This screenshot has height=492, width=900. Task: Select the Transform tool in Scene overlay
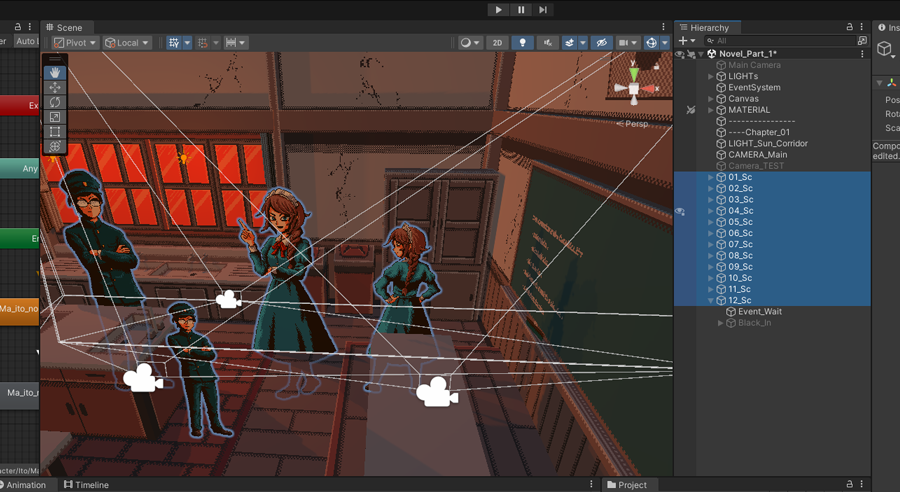(55, 146)
